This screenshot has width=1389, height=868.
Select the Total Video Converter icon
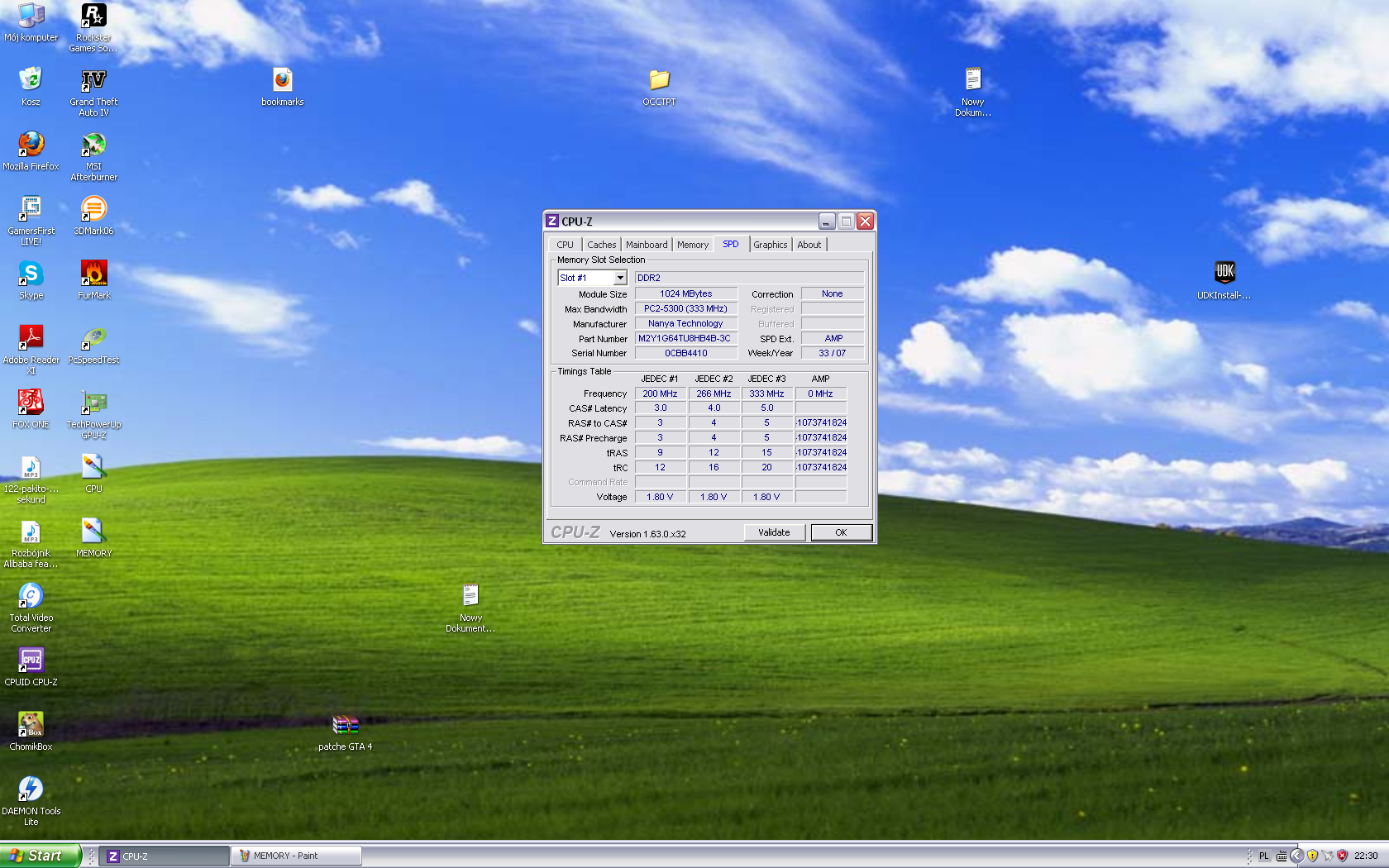[x=31, y=608]
